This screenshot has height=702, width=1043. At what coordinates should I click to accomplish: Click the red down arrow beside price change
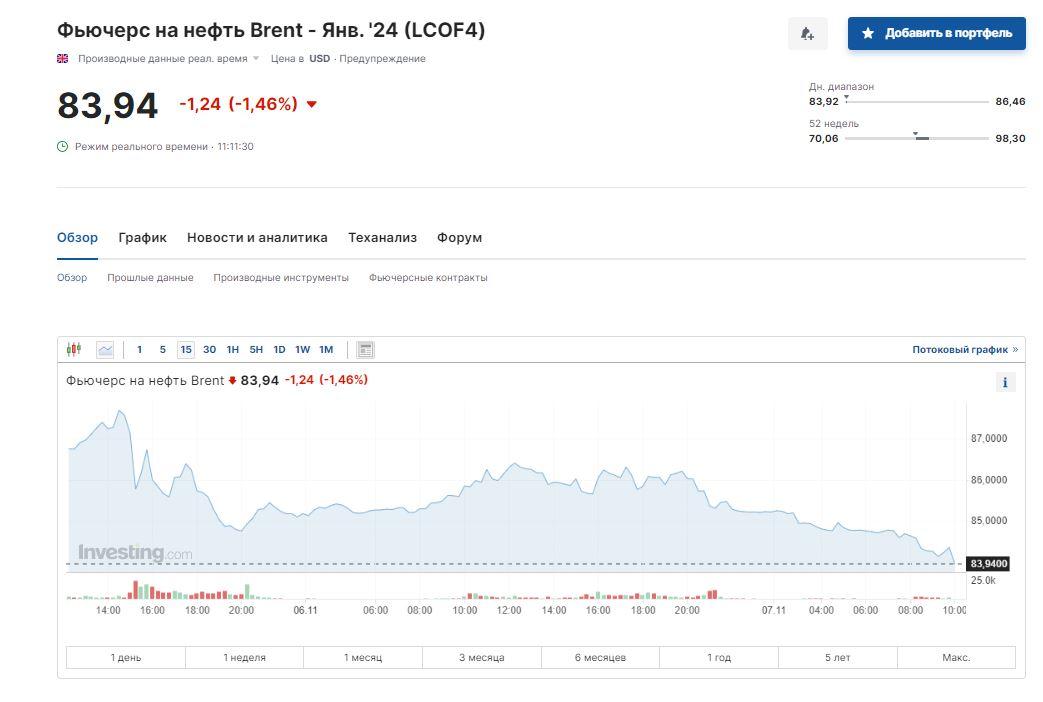[x=312, y=104]
